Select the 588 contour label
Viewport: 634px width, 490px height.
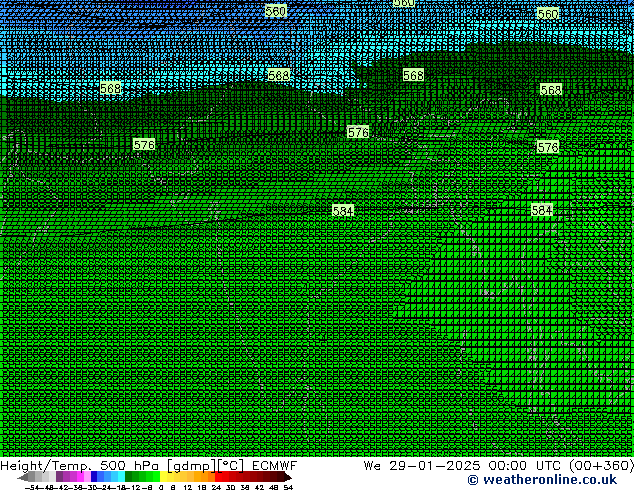click(x=279, y=75)
